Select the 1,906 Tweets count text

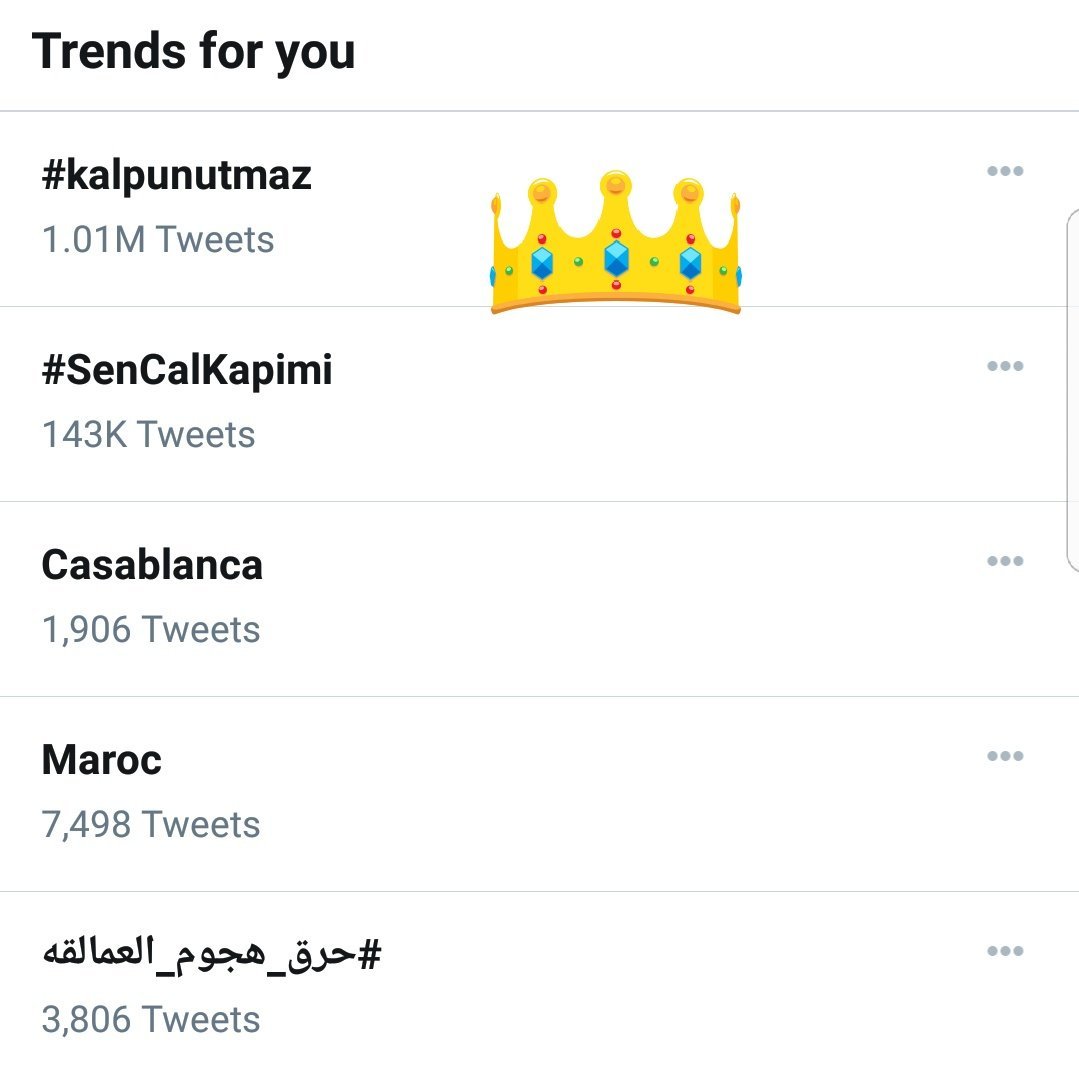tap(151, 630)
